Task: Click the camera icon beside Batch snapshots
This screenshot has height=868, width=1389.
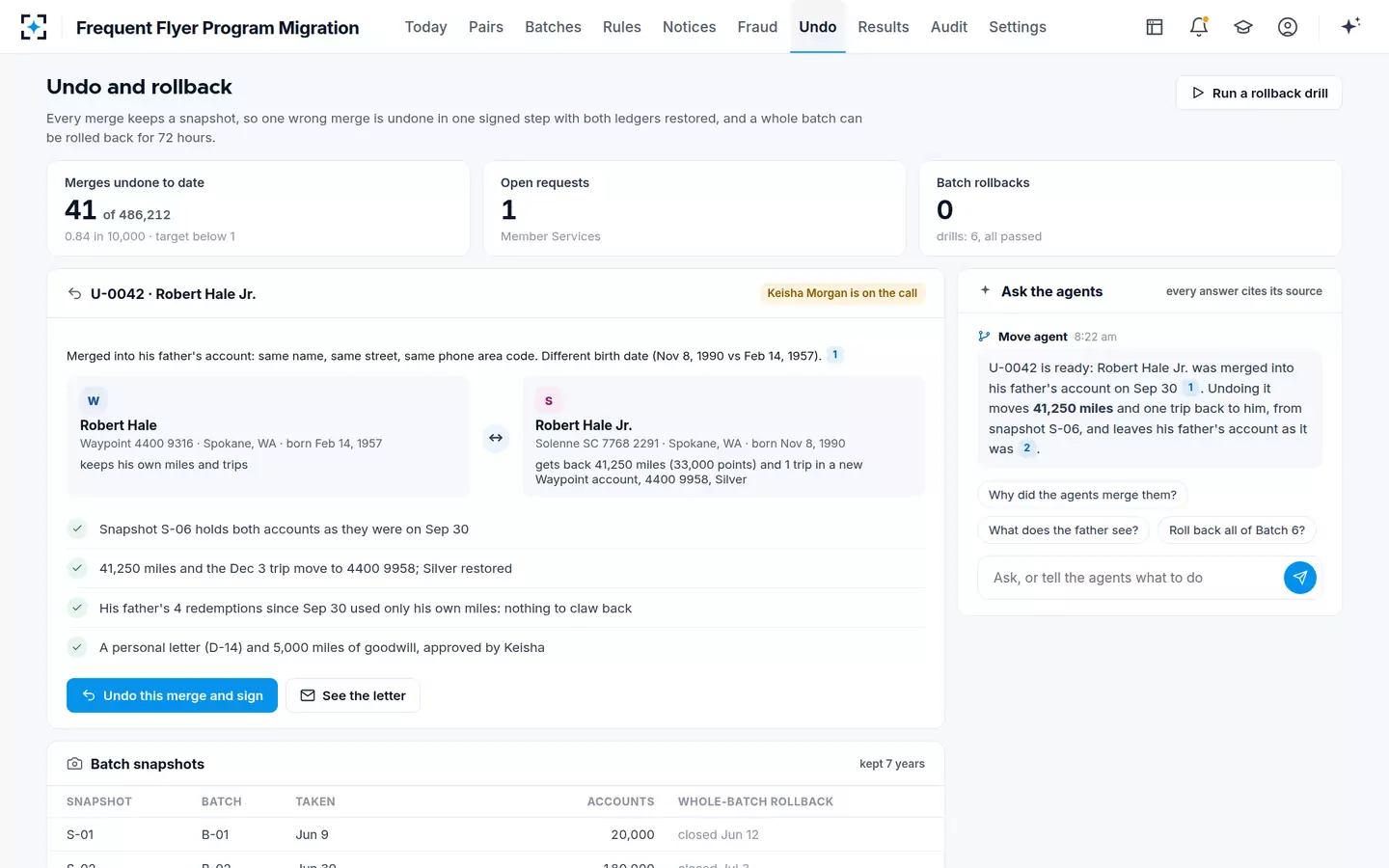Action: pos(74,764)
